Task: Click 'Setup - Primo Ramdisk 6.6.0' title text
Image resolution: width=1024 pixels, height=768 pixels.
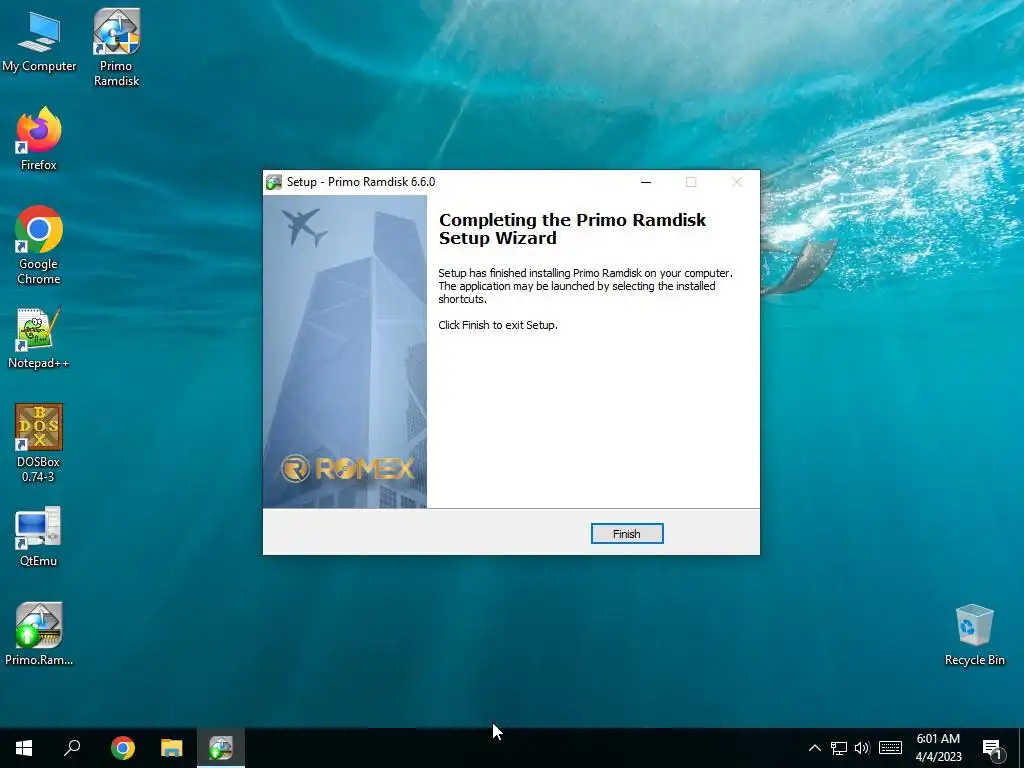Action: coord(360,182)
